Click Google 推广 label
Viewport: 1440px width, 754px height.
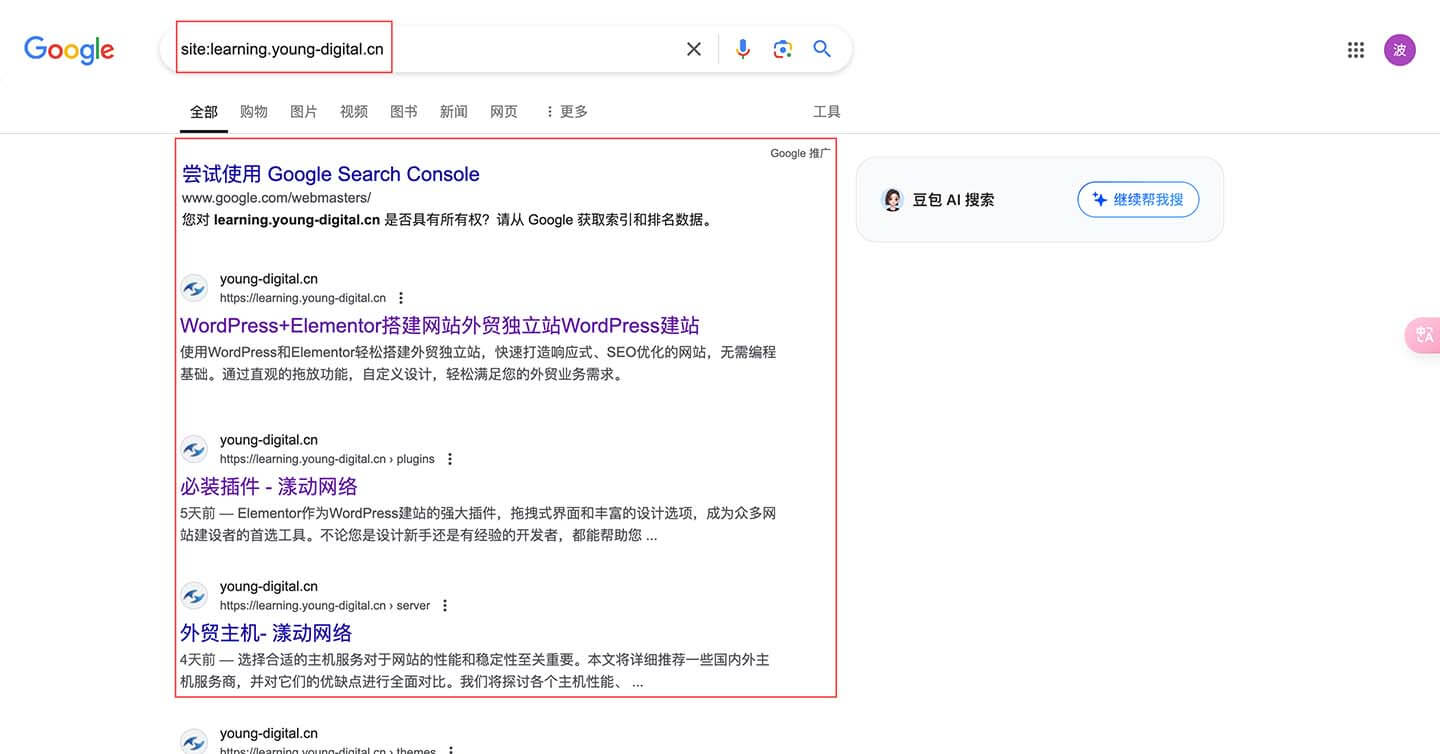pyautogui.click(x=800, y=153)
